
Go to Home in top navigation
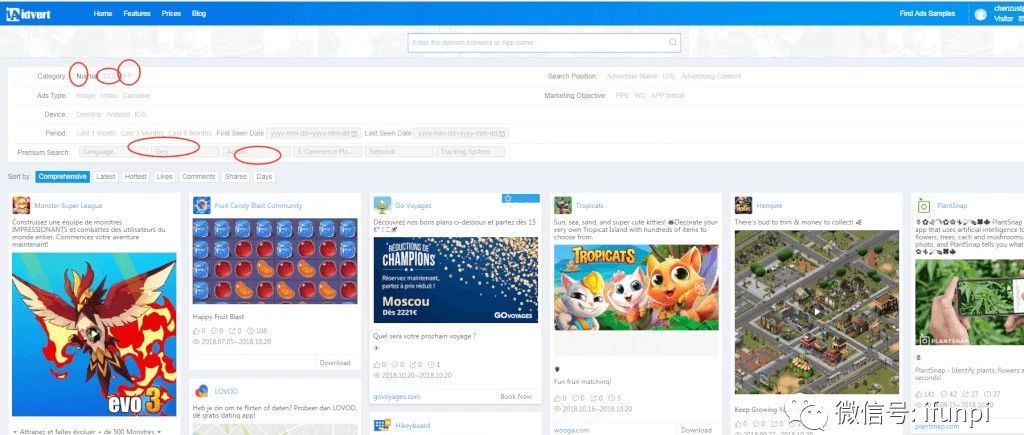point(103,14)
